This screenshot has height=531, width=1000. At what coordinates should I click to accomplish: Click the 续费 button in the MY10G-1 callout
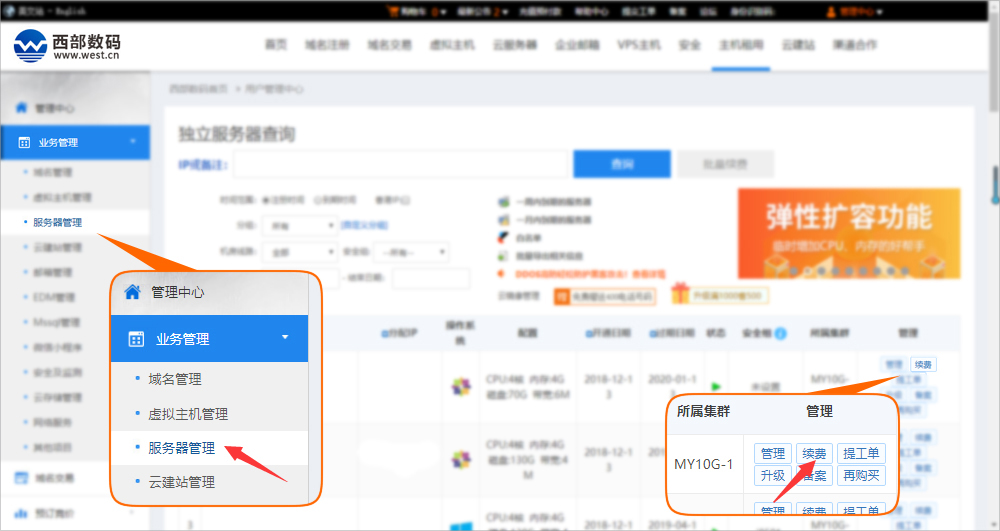[x=814, y=454]
